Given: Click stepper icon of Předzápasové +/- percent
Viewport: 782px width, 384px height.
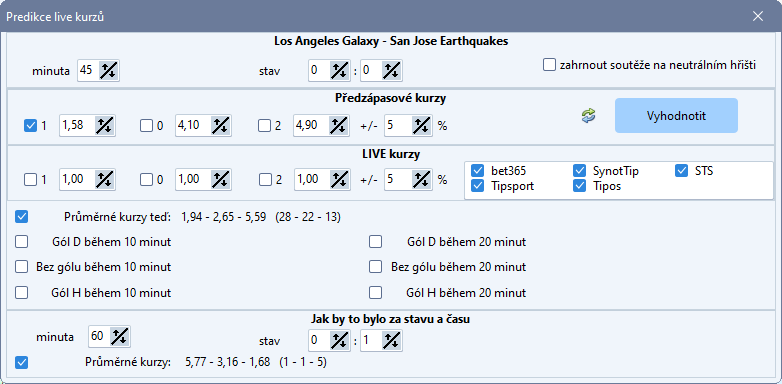Looking at the screenshot, I should 421,126.
